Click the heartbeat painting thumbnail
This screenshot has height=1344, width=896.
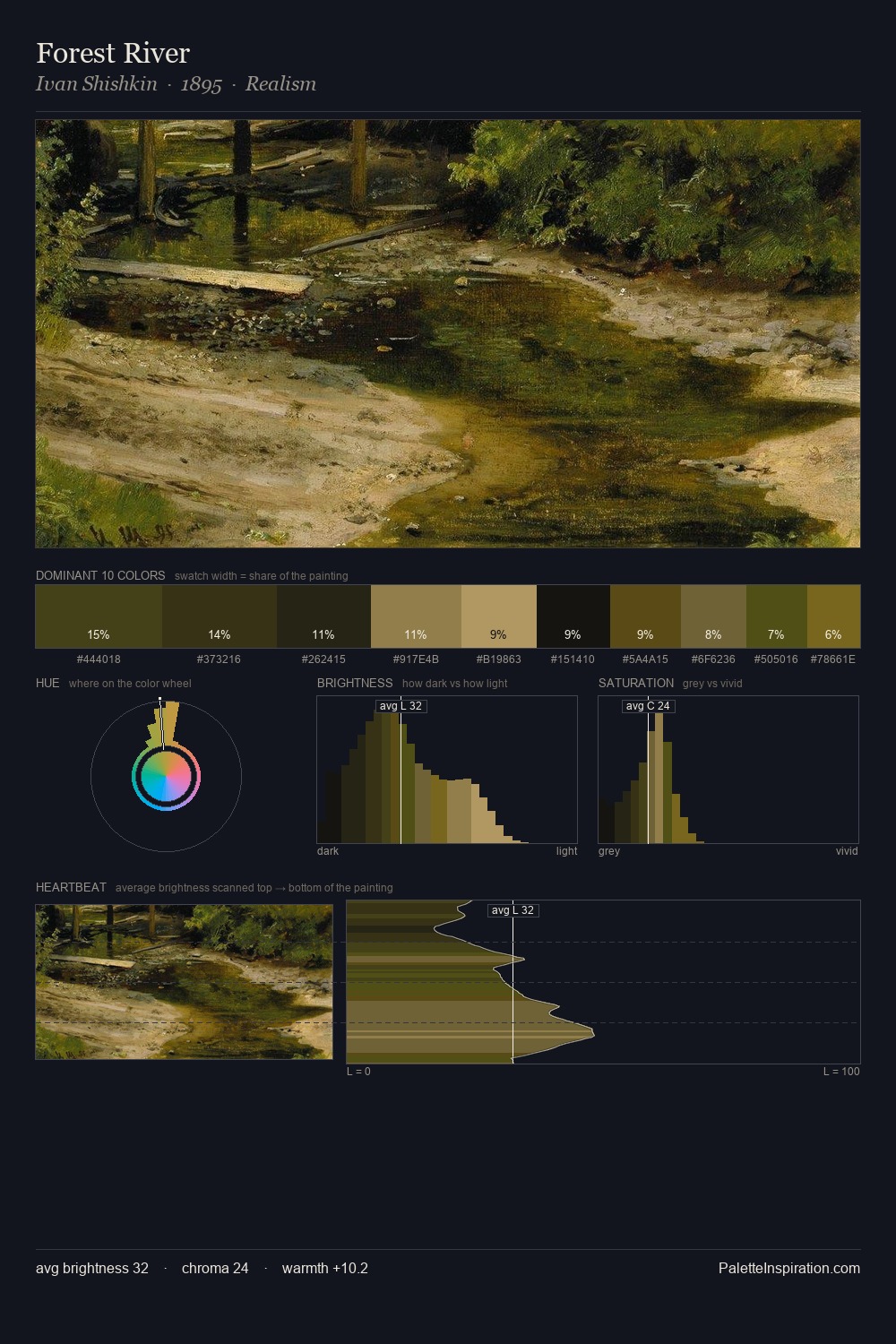184,982
